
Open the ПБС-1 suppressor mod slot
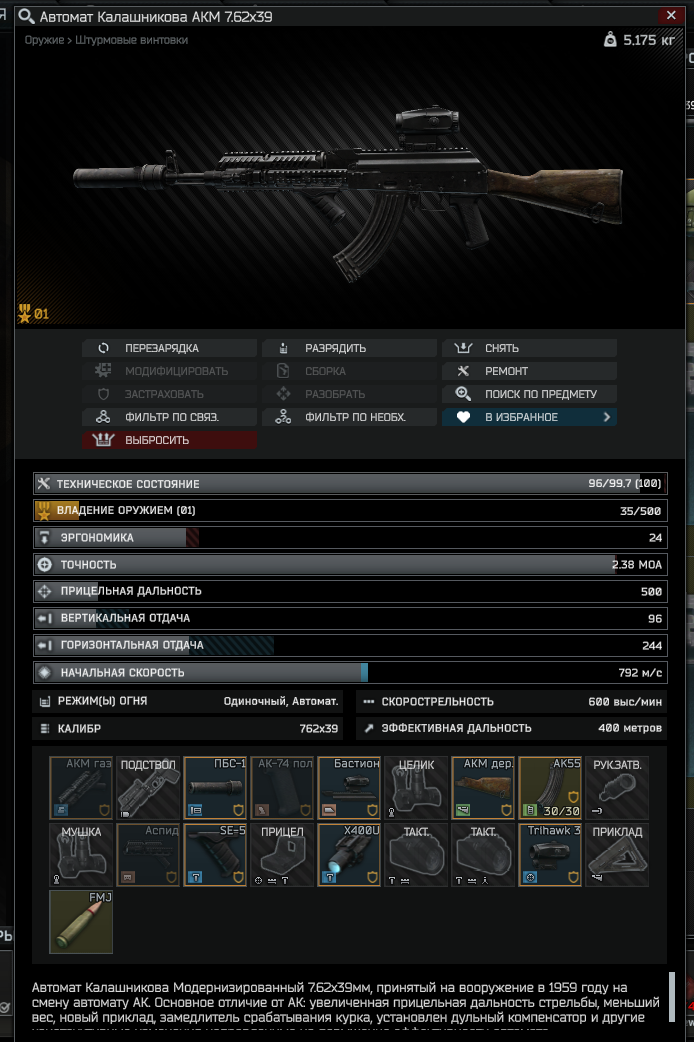(215, 787)
